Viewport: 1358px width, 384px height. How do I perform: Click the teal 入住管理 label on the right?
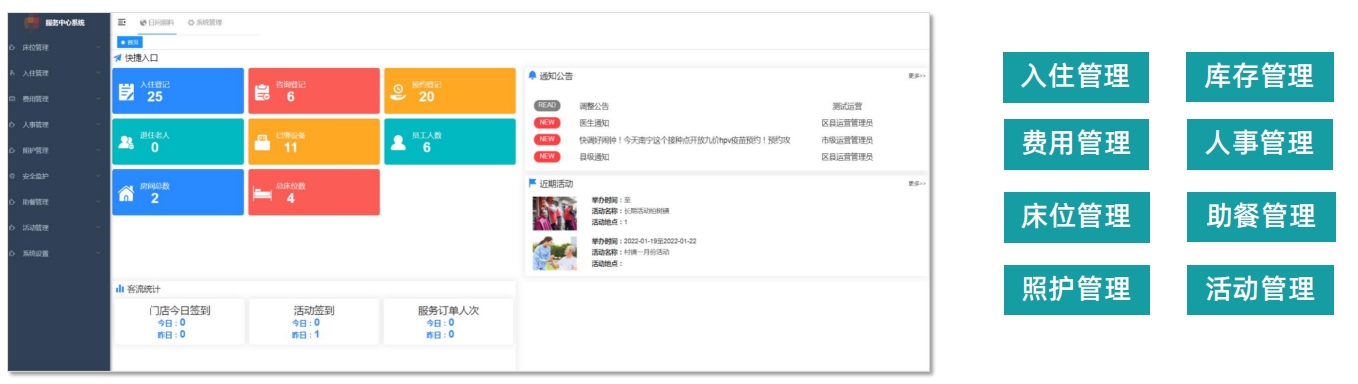coord(1077,76)
